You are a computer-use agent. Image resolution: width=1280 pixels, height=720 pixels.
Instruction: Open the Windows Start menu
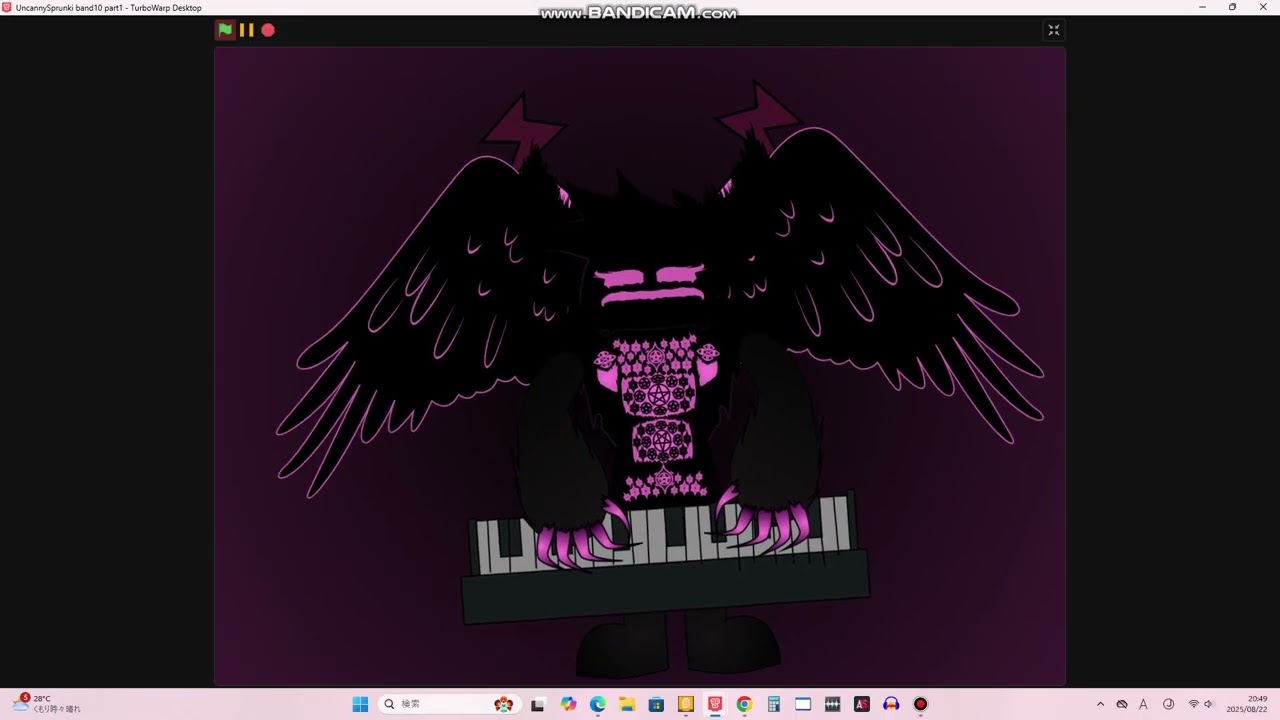[360, 704]
